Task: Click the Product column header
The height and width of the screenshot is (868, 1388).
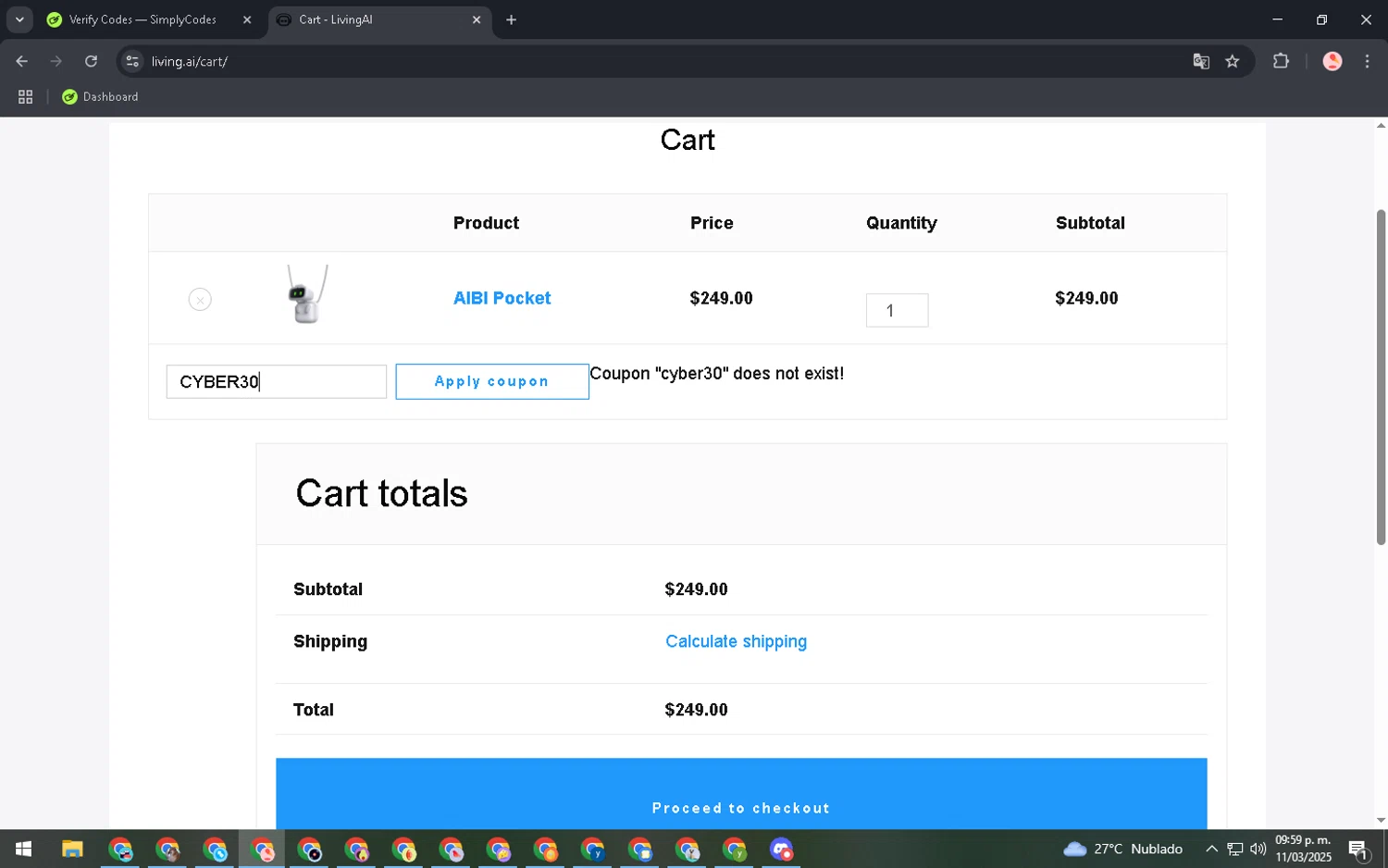Action: point(486,223)
